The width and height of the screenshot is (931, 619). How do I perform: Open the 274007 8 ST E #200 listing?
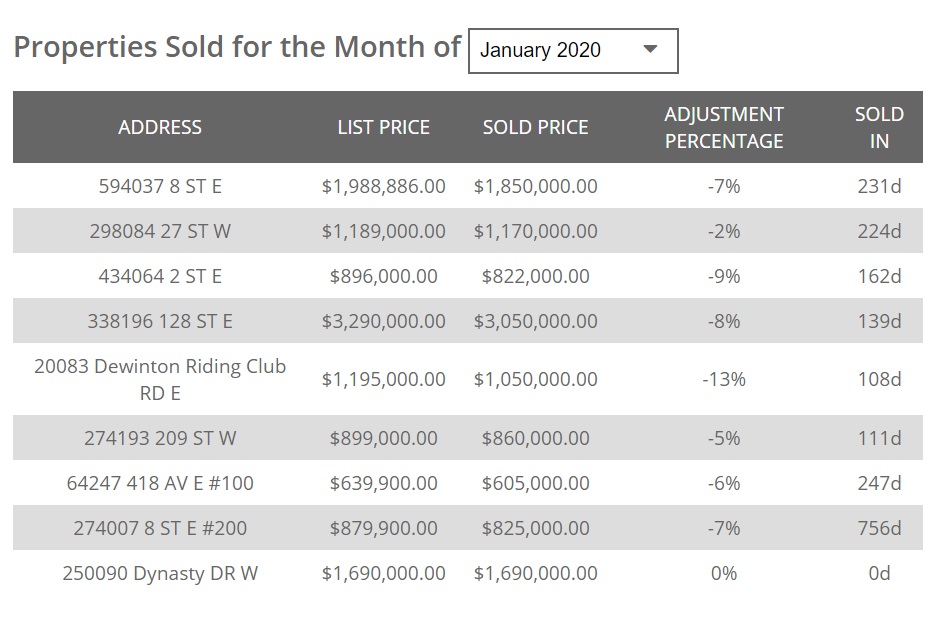160,528
